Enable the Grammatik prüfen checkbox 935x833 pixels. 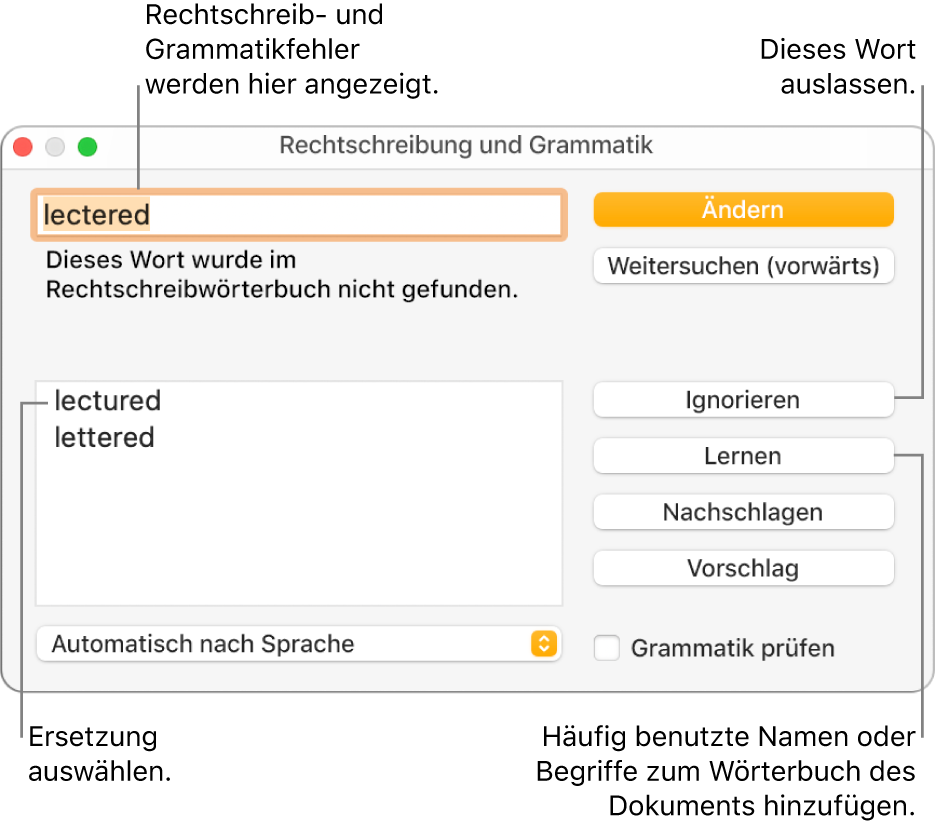point(607,648)
